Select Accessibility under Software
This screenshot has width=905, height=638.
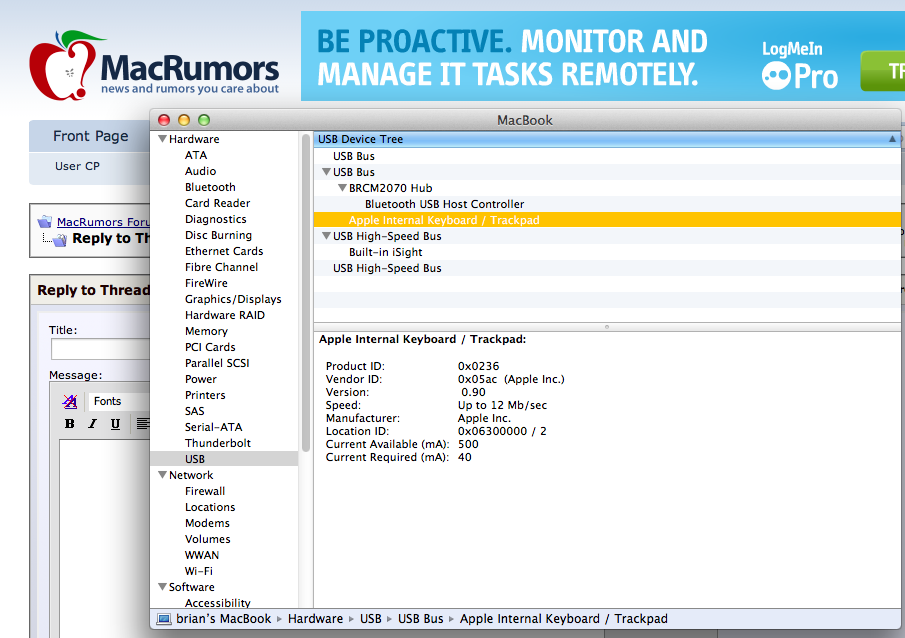(x=218, y=603)
